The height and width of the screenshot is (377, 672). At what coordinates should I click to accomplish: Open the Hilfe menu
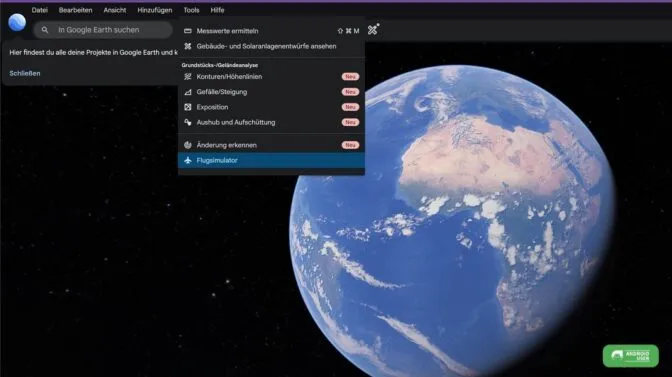click(217, 10)
